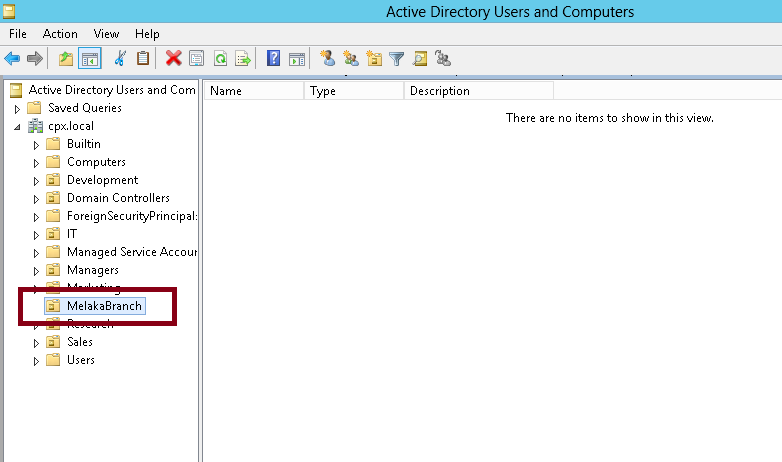Click the red X Delete icon
Viewport: 782px width, 462px height.
174,58
